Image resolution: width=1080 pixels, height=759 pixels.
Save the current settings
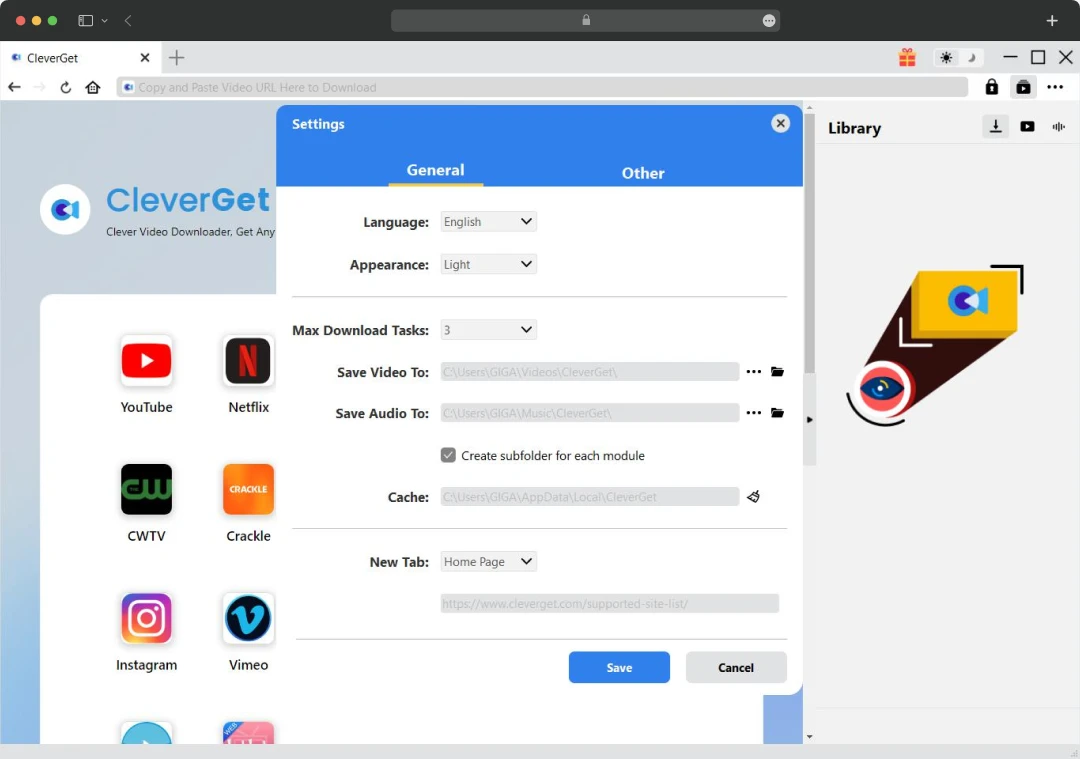click(x=619, y=667)
